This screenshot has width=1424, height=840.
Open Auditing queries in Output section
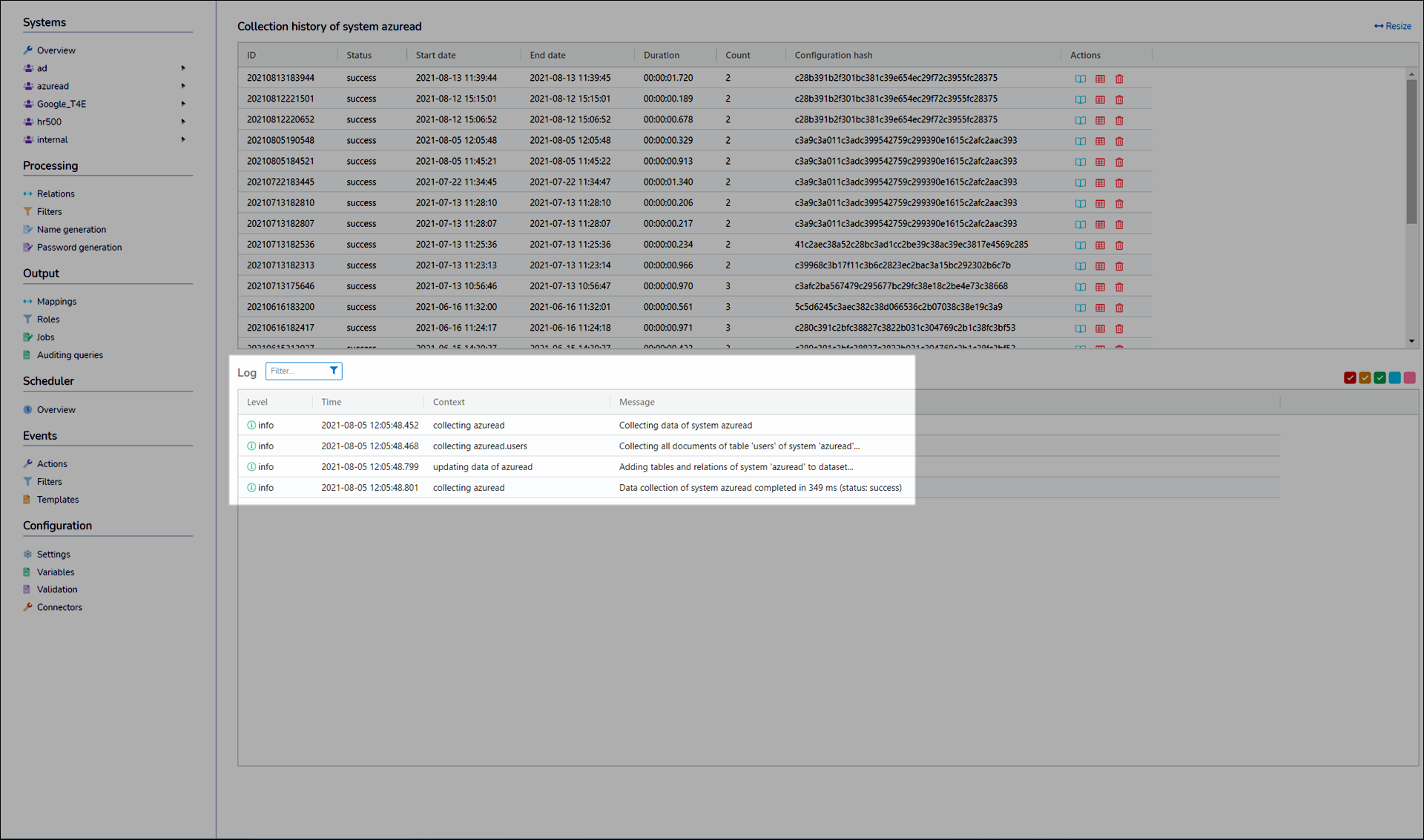(70, 355)
